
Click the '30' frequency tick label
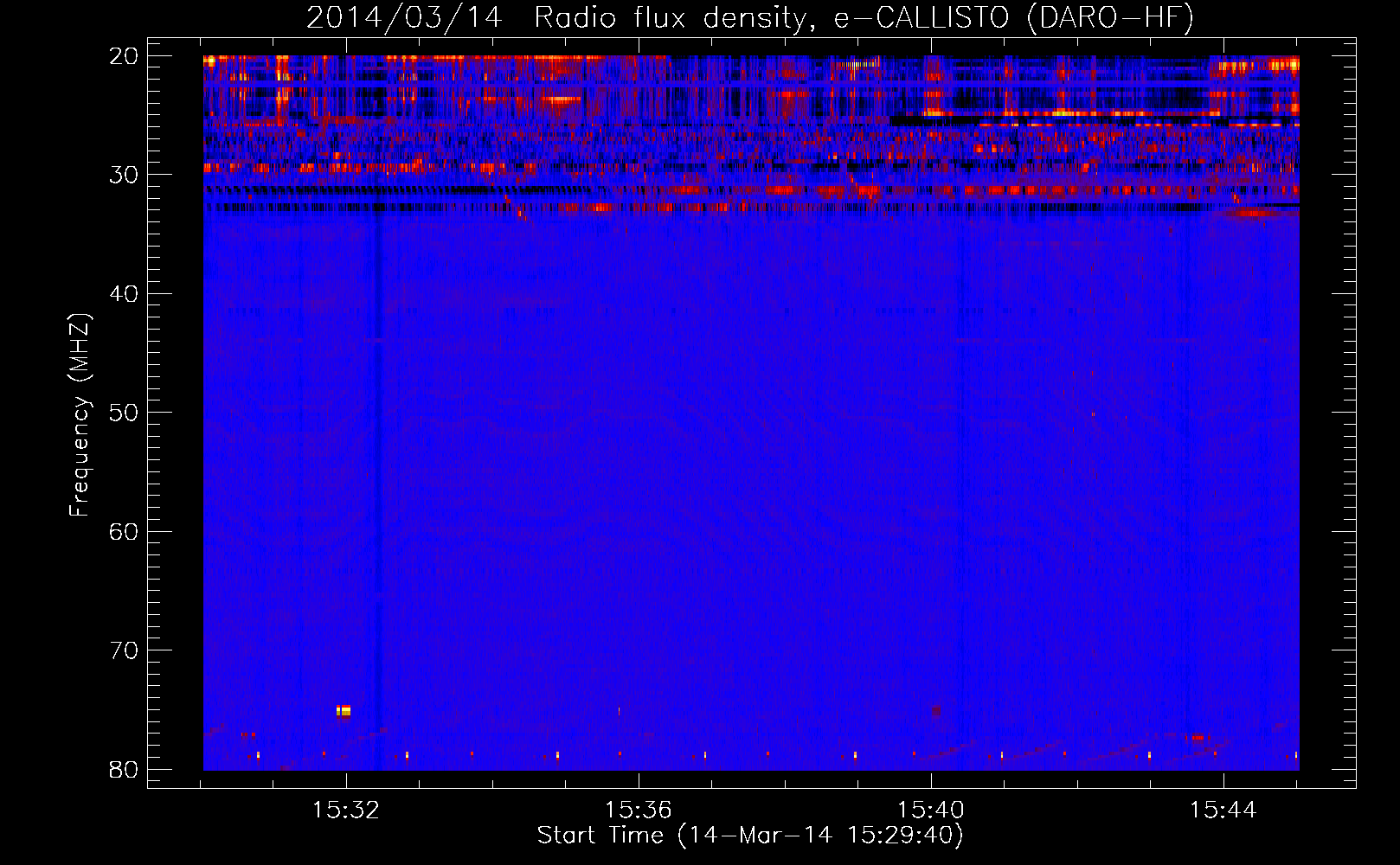(125, 175)
